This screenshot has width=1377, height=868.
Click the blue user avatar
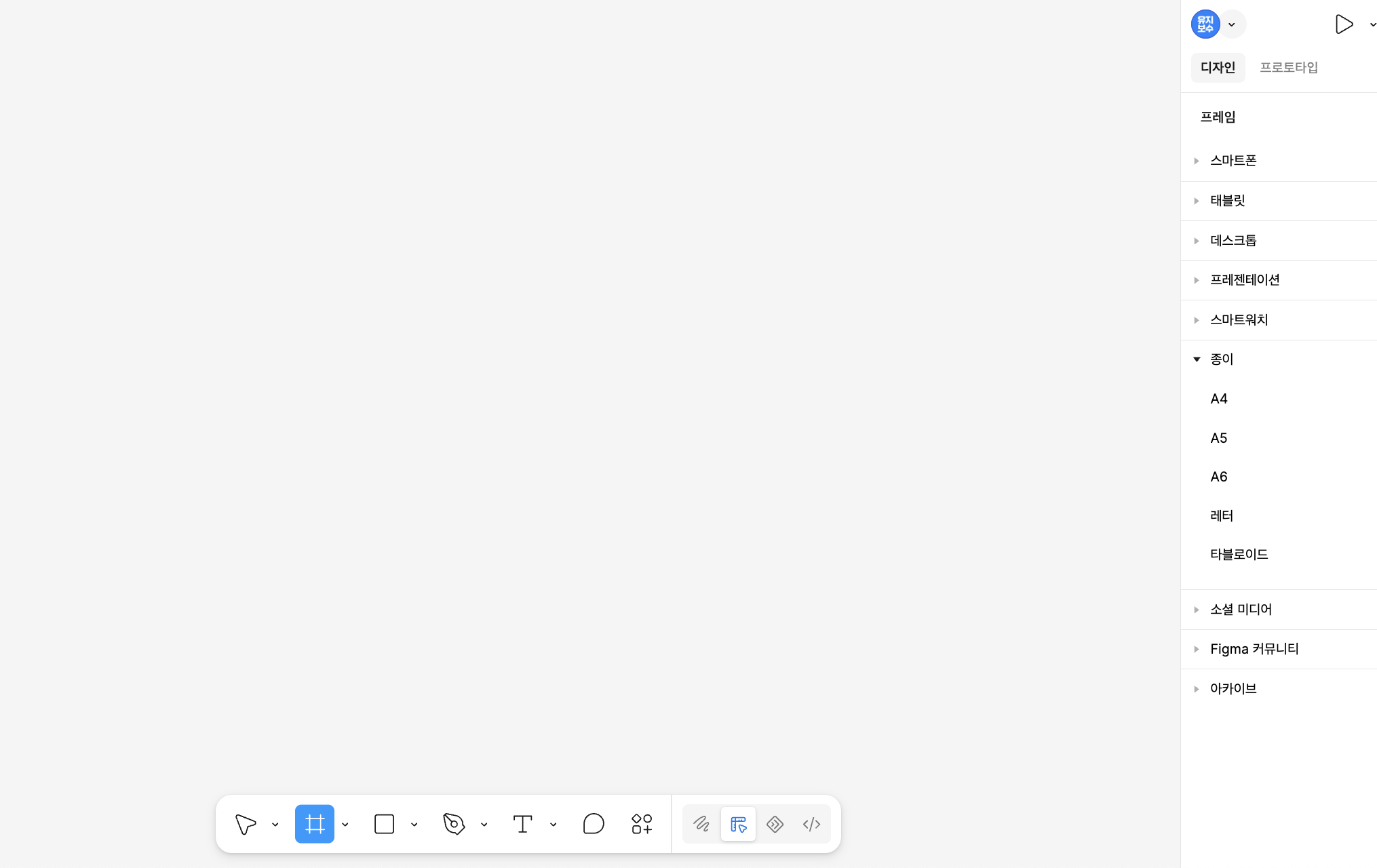1205,24
